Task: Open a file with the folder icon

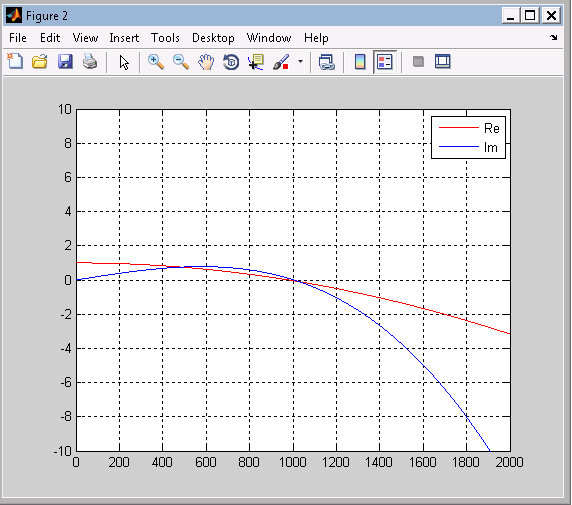Action: (x=39, y=62)
